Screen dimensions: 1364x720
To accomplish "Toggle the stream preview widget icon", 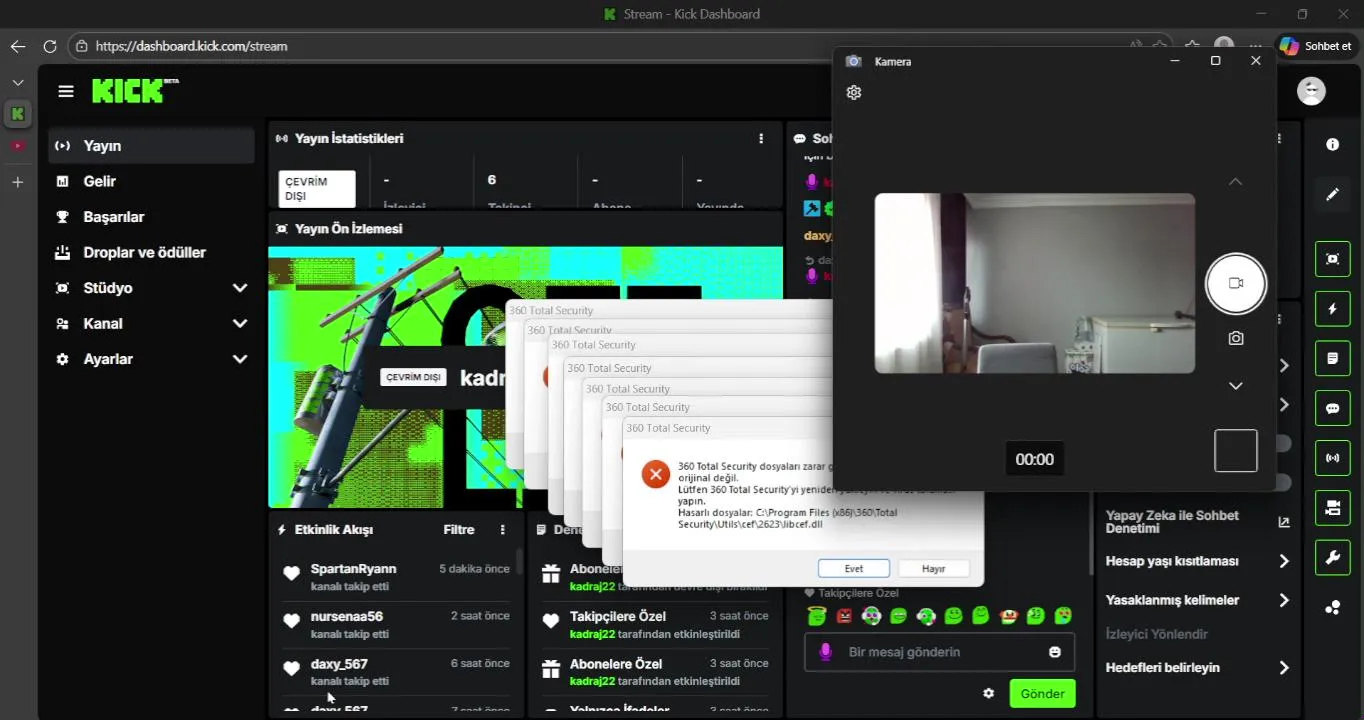I will point(1332,259).
